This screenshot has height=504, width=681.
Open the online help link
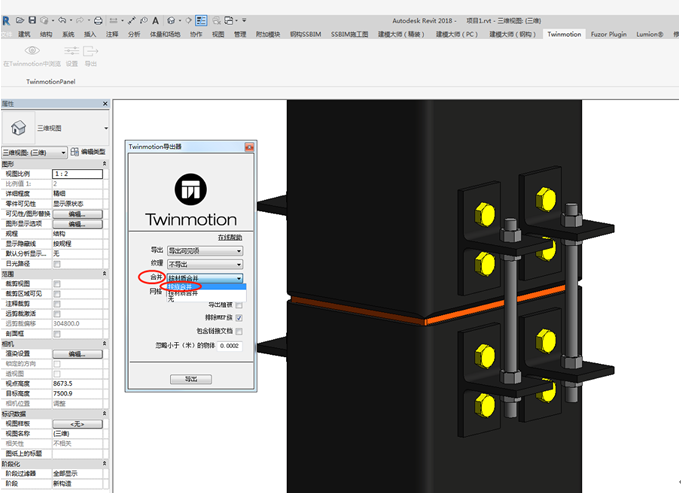pyautogui.click(x=230, y=238)
